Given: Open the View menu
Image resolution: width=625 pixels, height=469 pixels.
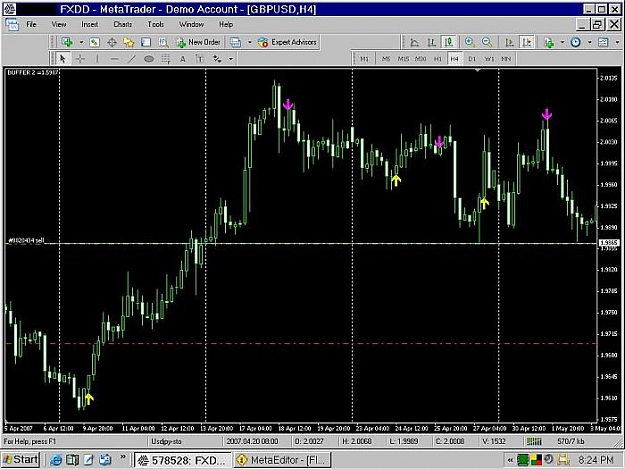Looking at the screenshot, I should pos(59,25).
